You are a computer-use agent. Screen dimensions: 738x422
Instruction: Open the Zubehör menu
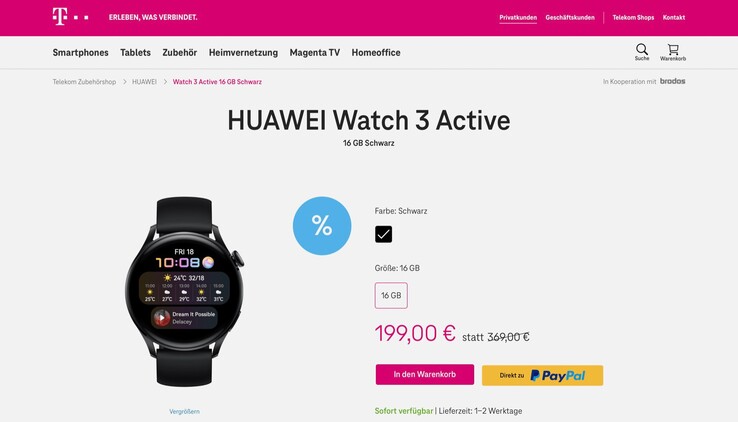tap(180, 53)
